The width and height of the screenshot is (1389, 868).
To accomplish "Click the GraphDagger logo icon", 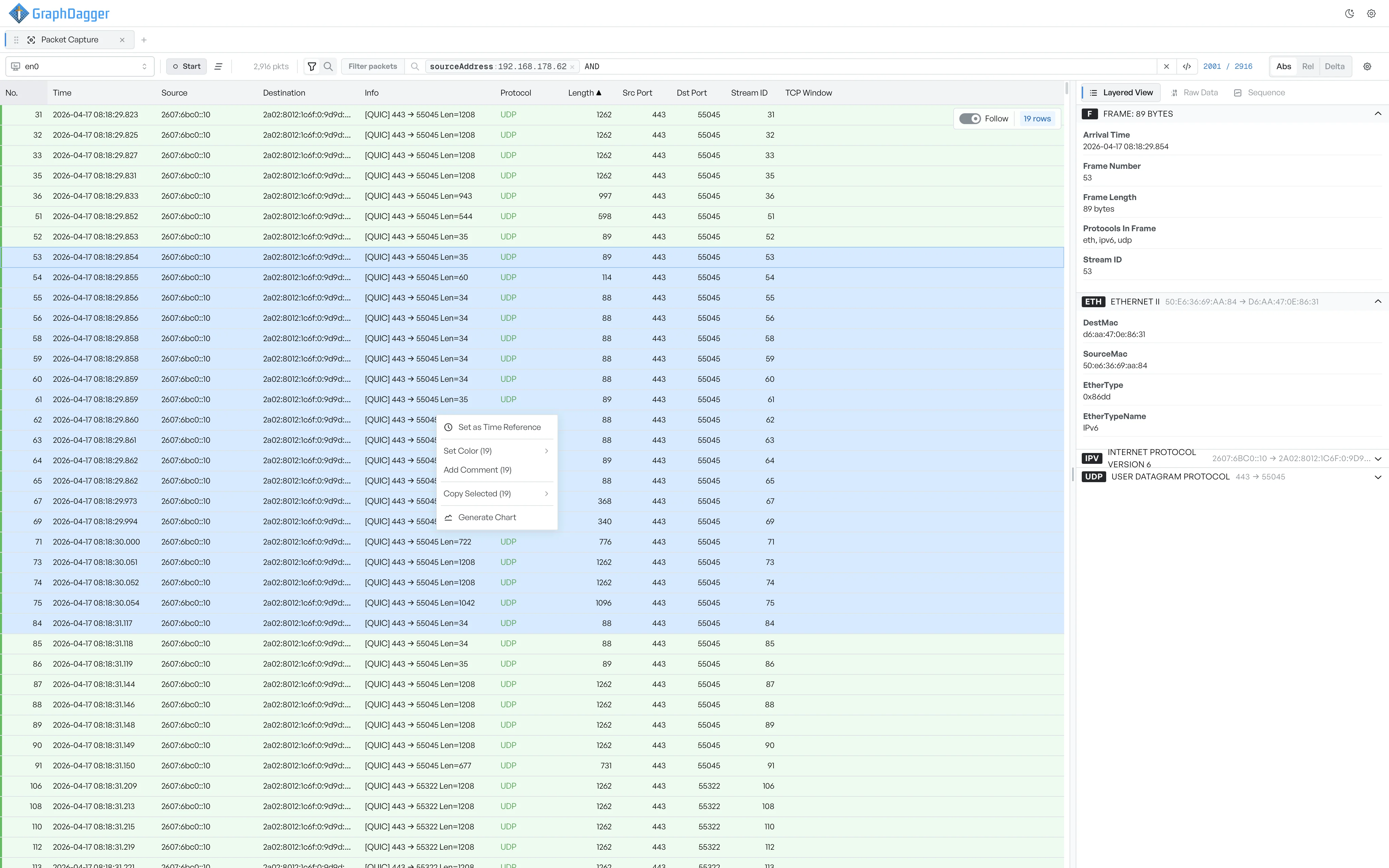I will pos(19,13).
